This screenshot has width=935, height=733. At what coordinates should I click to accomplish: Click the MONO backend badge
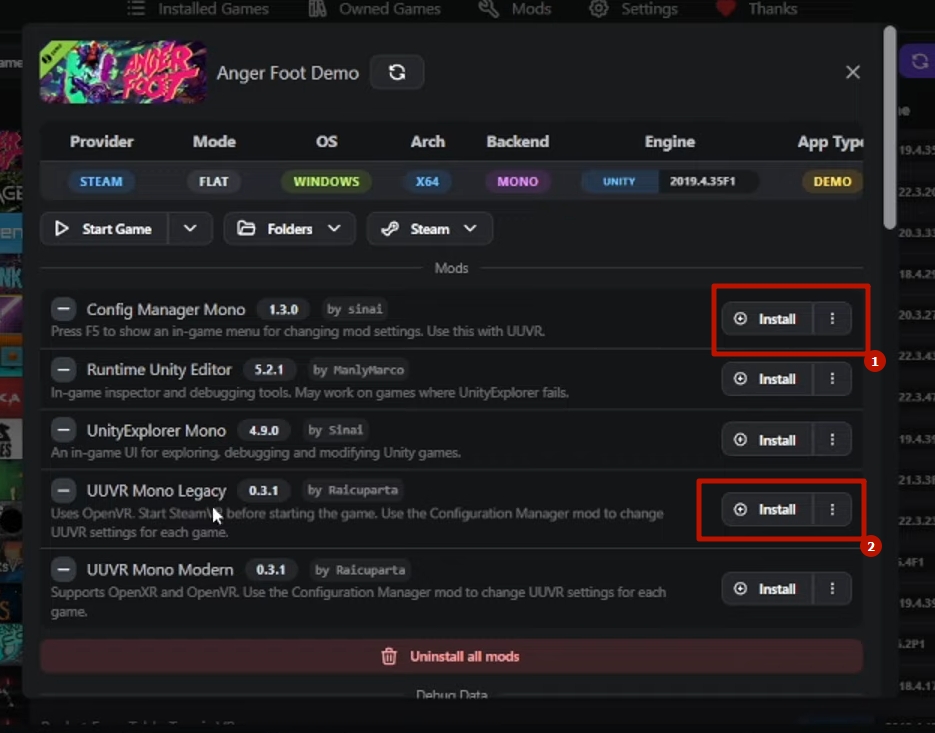pyautogui.click(x=518, y=181)
